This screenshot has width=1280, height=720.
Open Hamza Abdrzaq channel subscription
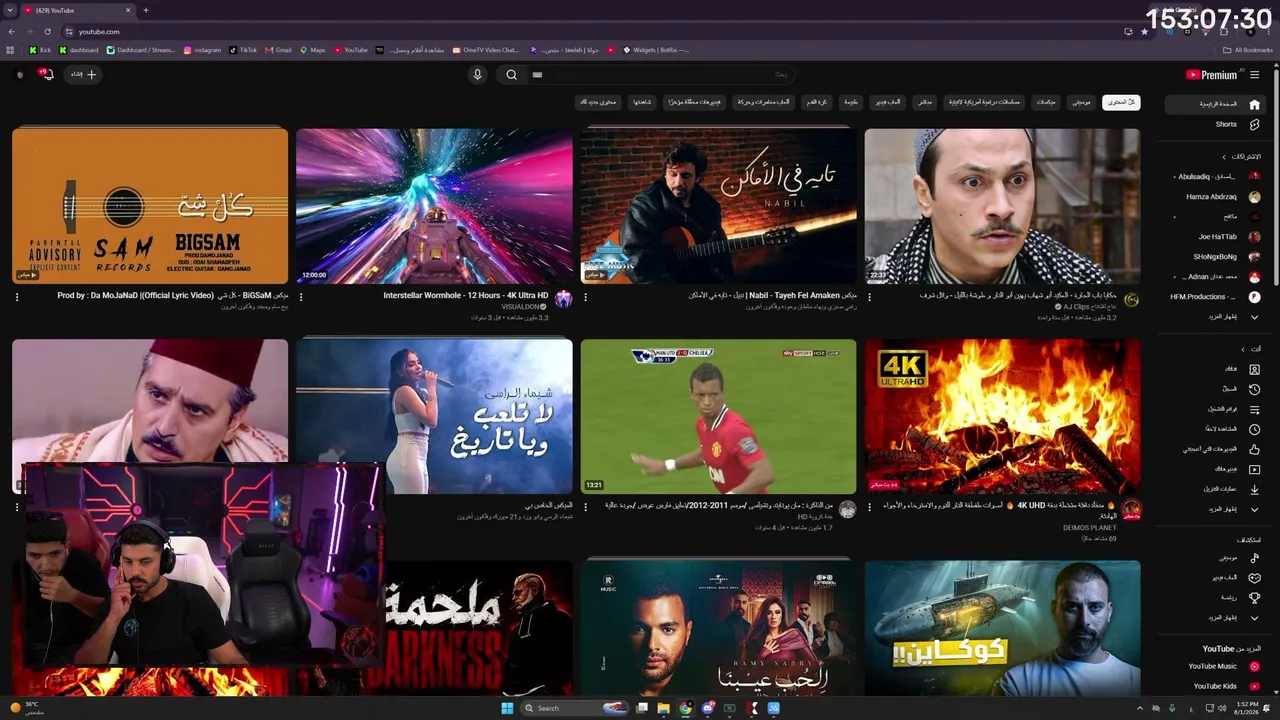[1214, 197]
